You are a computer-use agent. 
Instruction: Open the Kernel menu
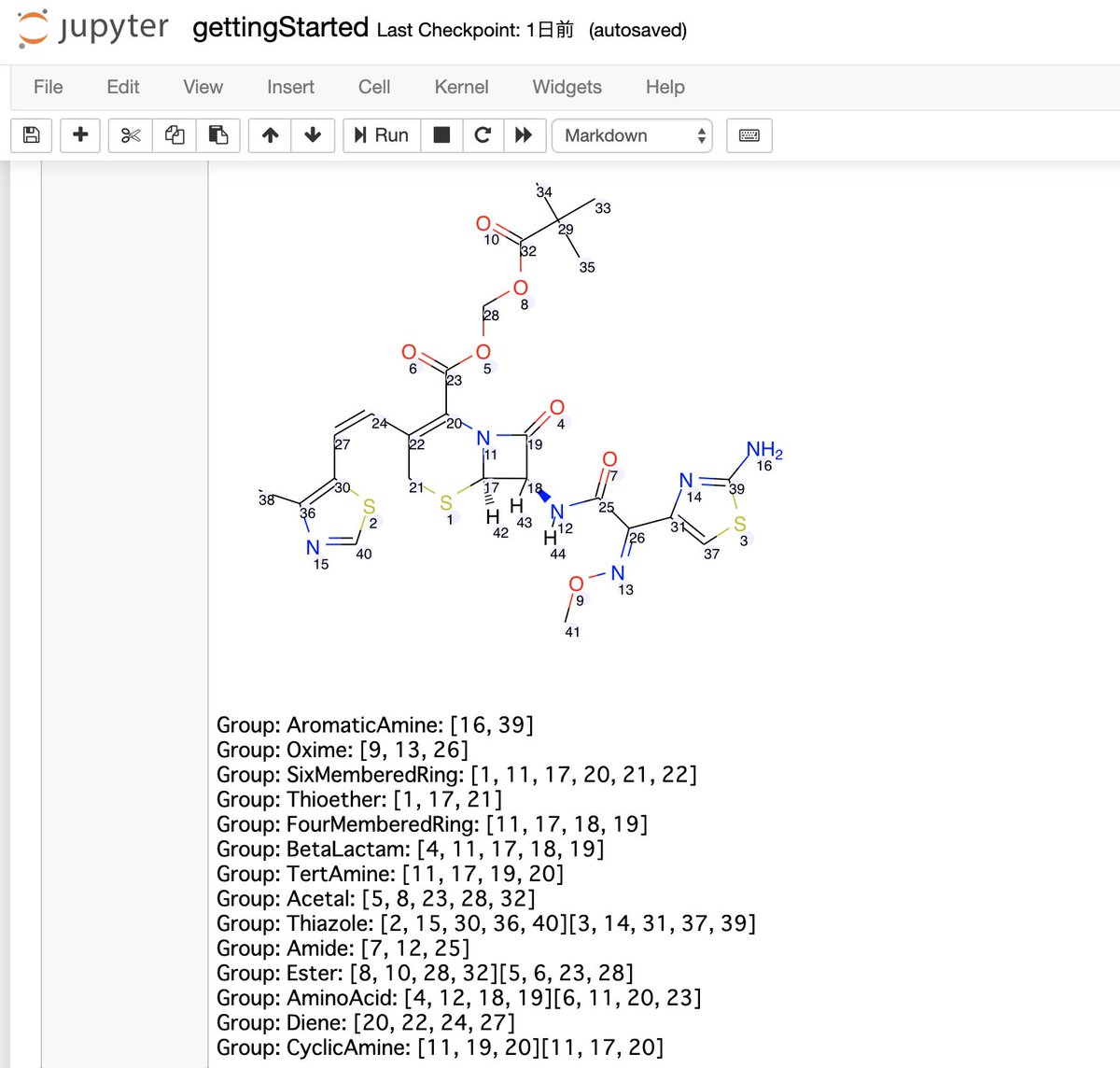click(461, 87)
